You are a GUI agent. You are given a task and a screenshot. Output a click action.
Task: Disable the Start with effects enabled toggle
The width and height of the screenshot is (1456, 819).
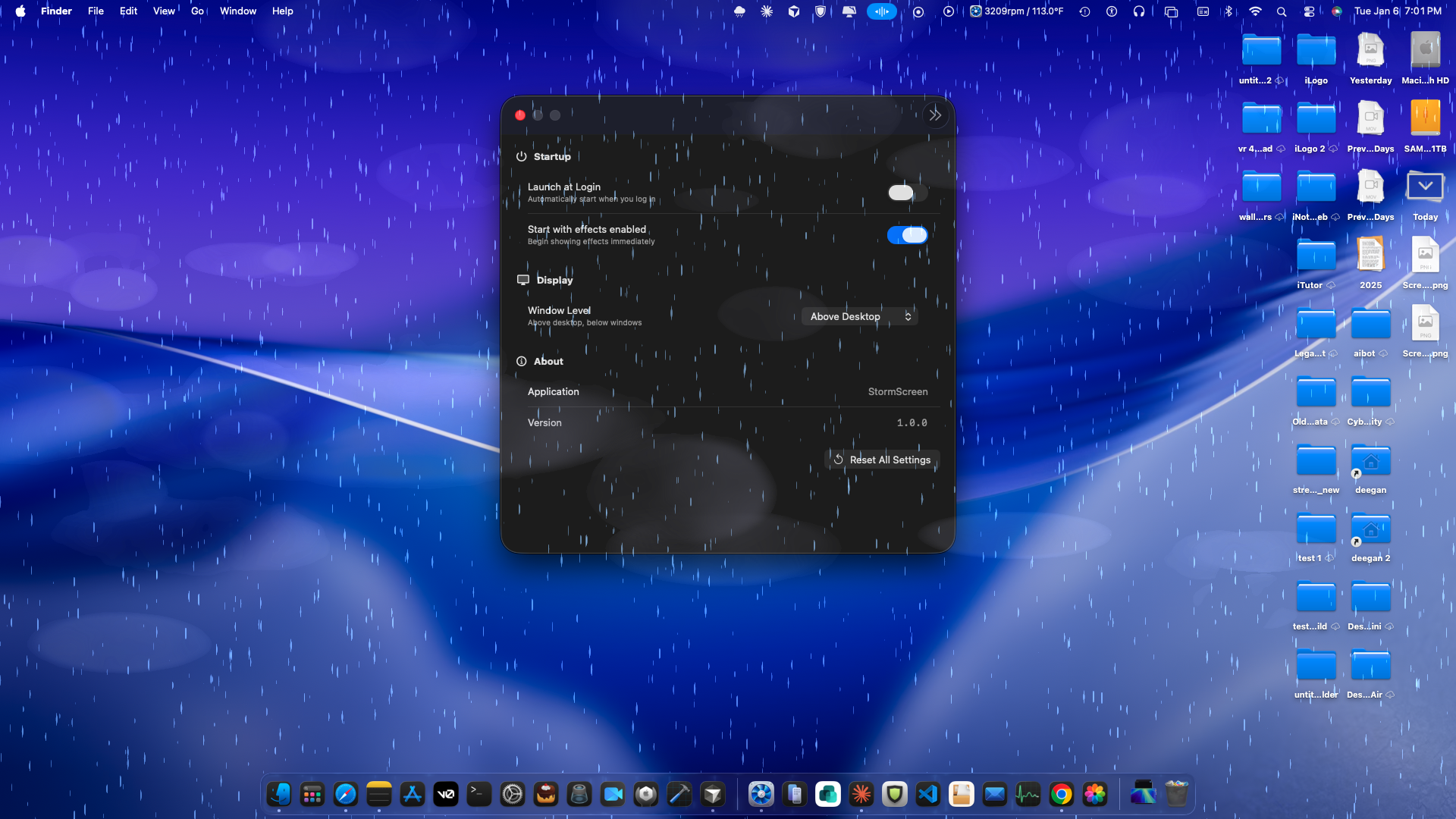[x=907, y=235]
